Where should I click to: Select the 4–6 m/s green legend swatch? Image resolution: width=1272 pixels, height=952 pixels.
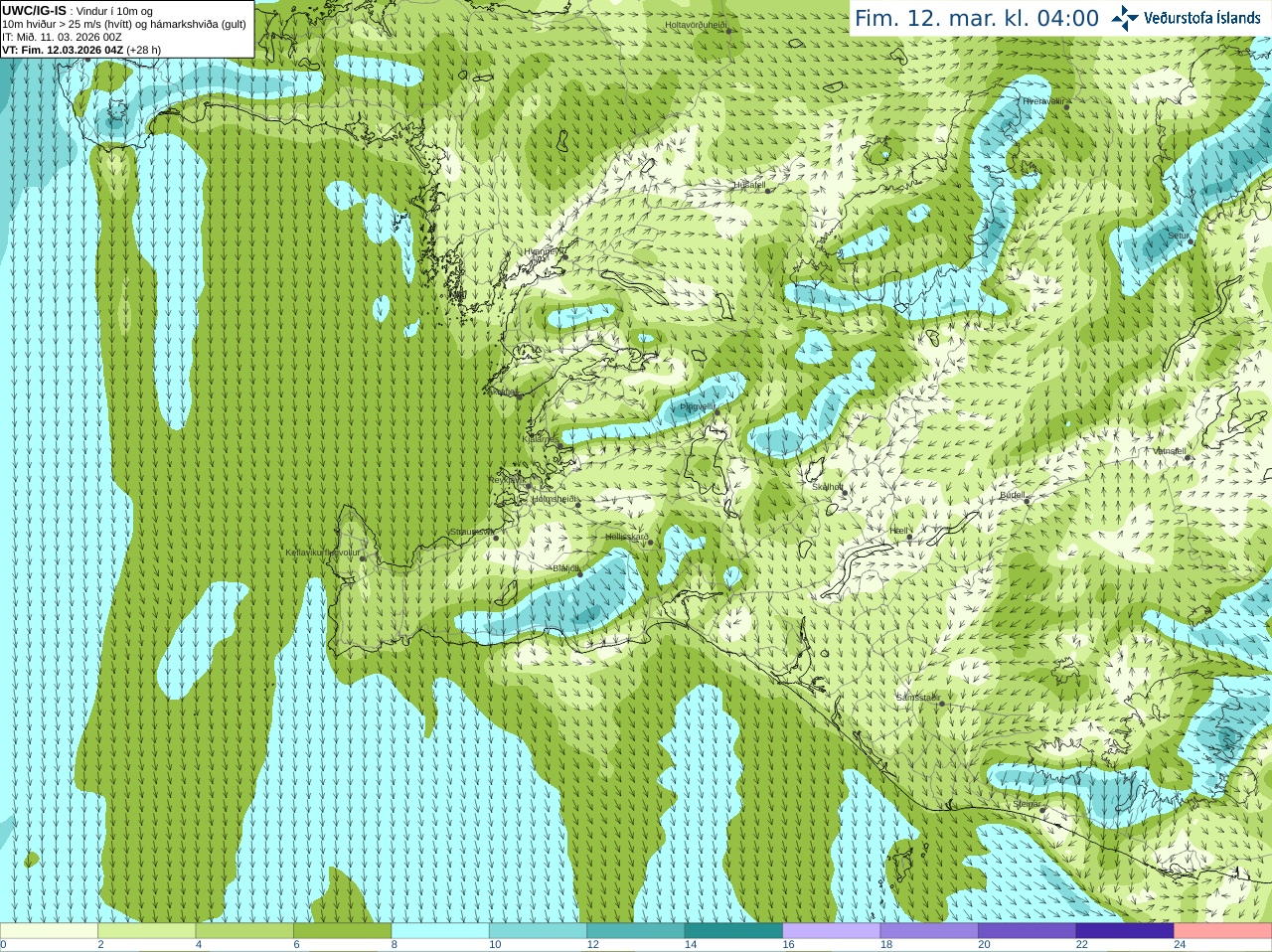pyautogui.click(x=244, y=931)
